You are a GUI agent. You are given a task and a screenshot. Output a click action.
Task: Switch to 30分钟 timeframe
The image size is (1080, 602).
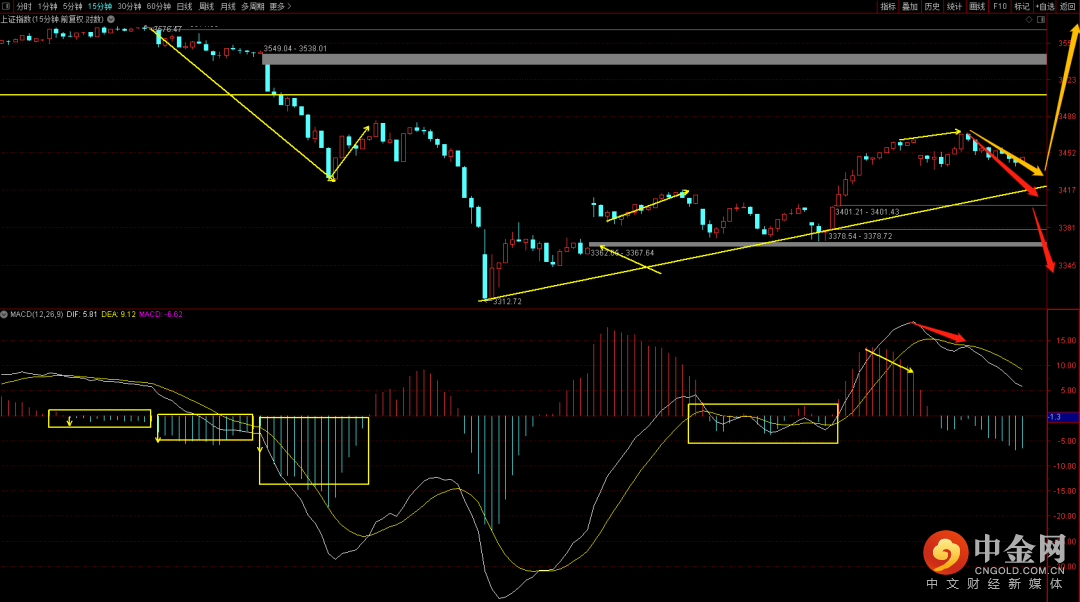[129, 6]
